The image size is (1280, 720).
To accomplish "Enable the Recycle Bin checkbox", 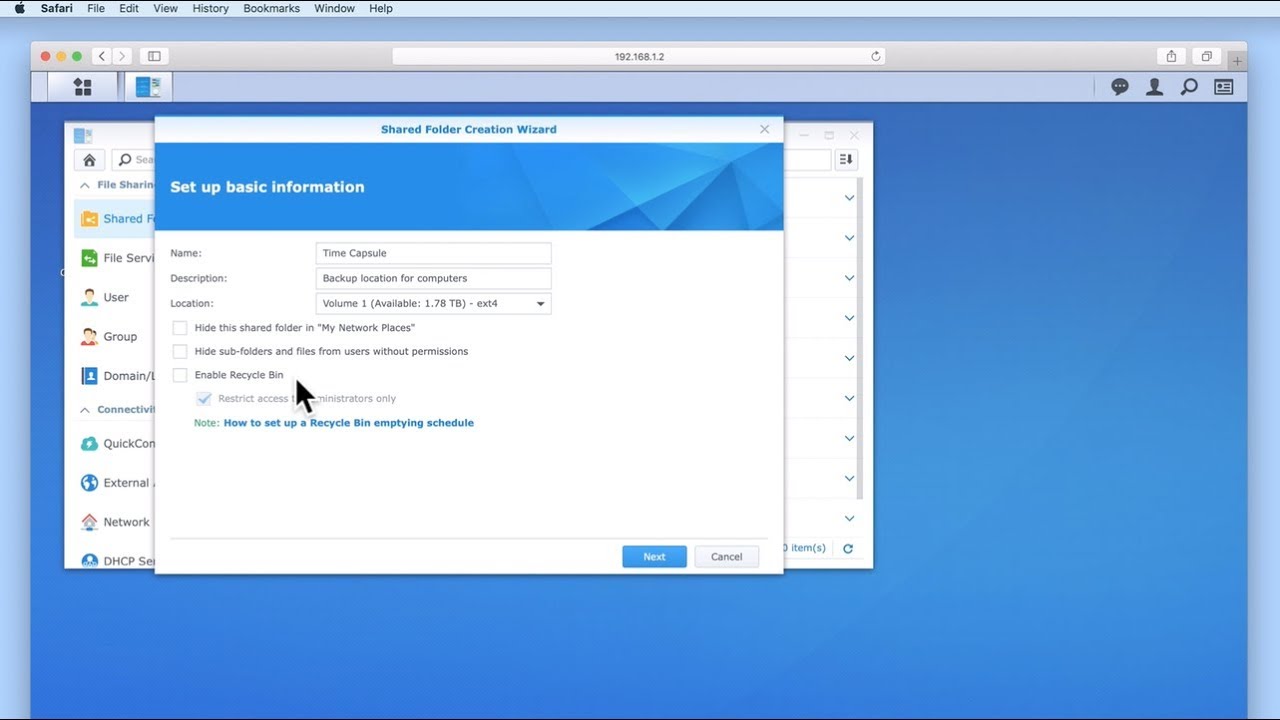I will [x=180, y=375].
